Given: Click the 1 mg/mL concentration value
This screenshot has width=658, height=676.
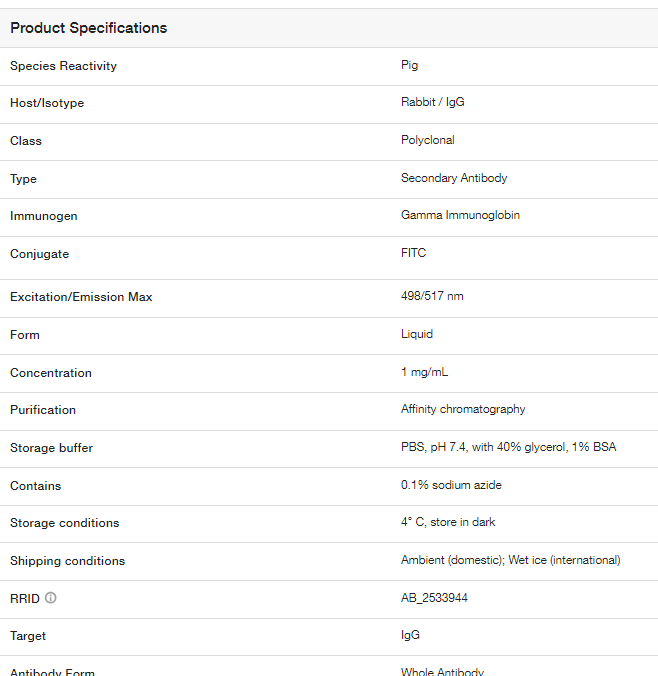Looking at the screenshot, I should click(424, 372).
